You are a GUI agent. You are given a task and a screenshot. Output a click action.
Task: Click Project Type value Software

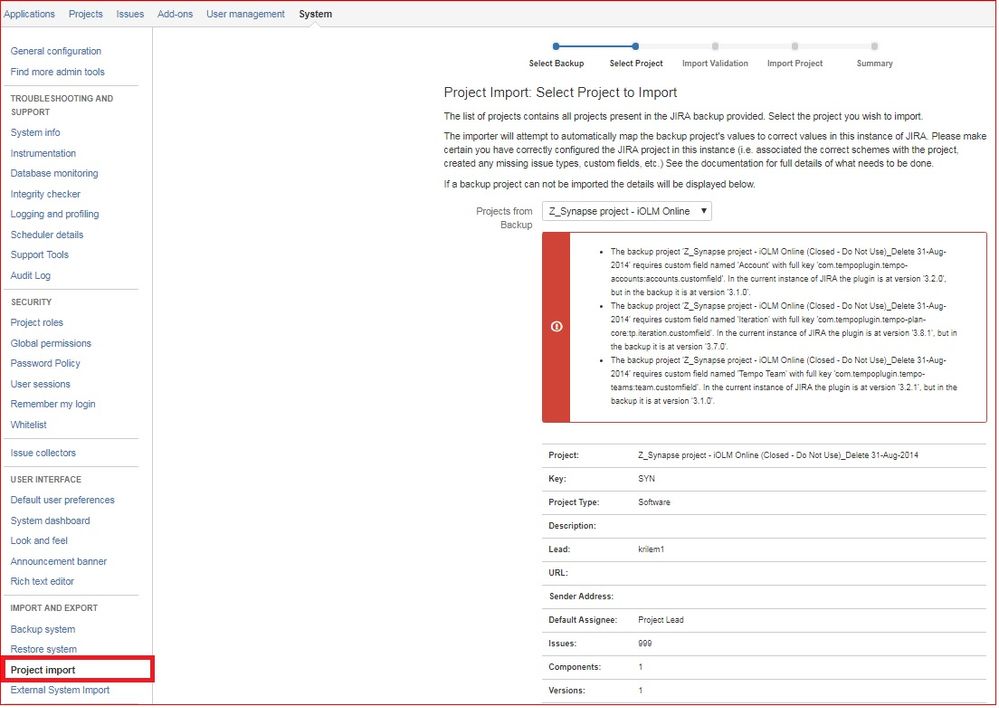[x=654, y=502]
